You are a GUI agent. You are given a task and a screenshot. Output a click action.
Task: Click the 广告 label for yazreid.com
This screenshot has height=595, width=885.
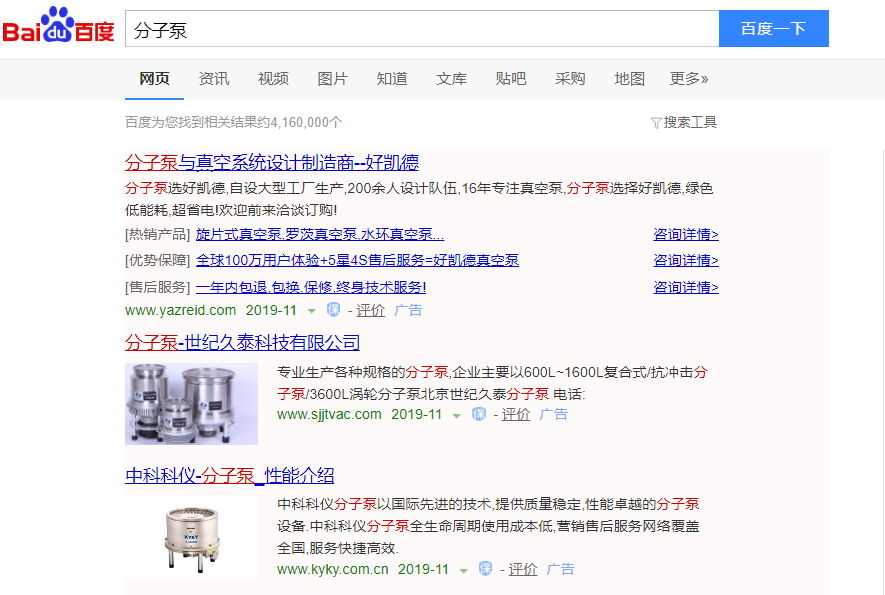408,310
